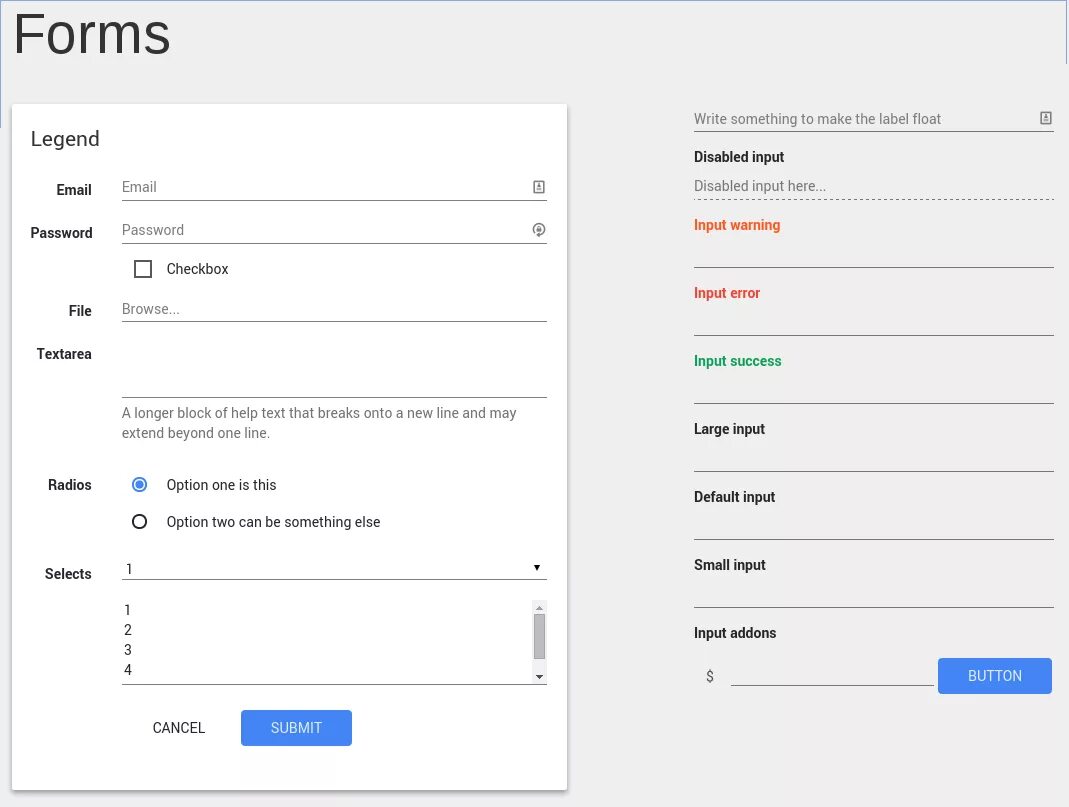1069x807 pixels.
Task: Click the Input success text field
Action: 873,388
